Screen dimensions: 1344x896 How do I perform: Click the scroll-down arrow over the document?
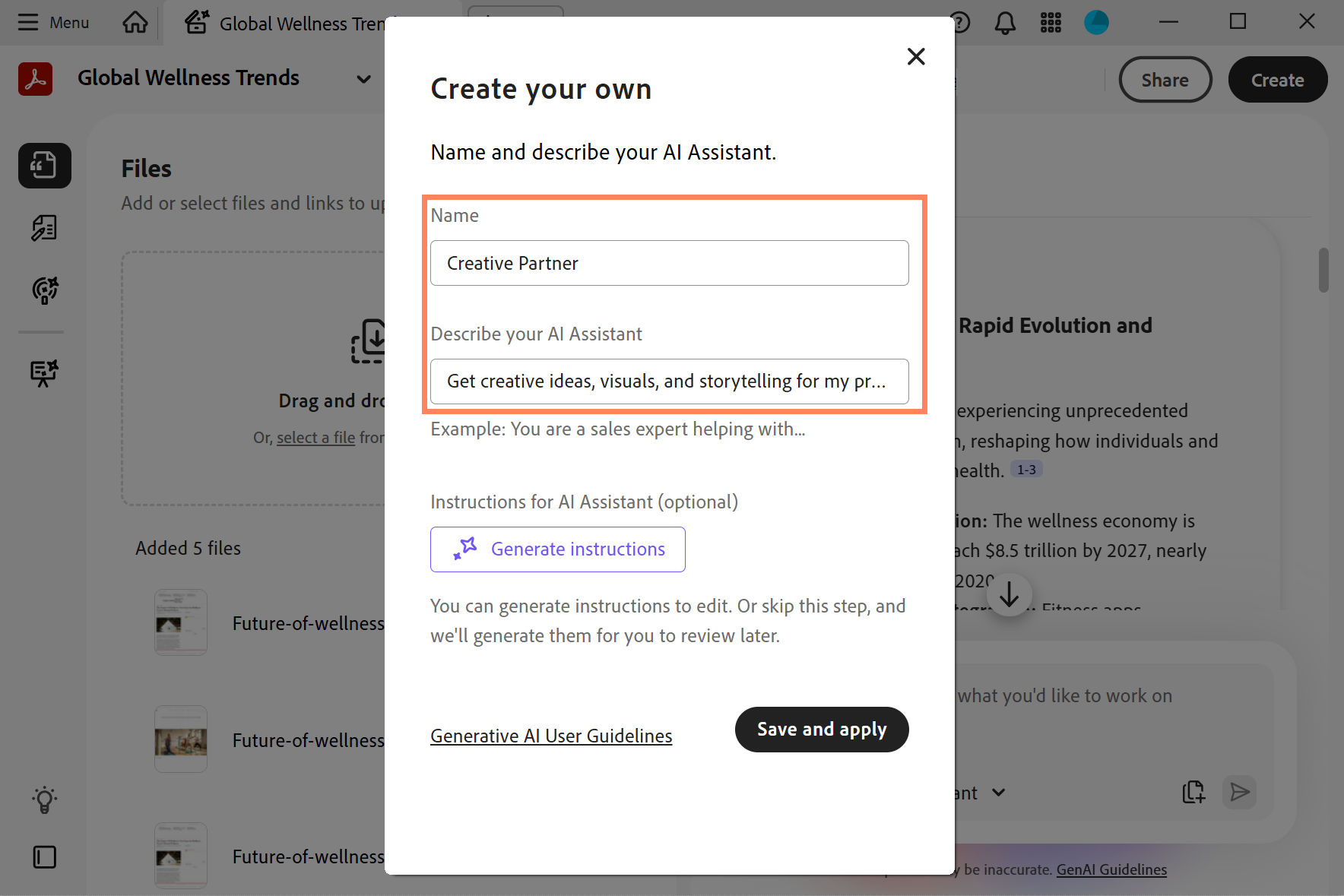click(x=1010, y=595)
